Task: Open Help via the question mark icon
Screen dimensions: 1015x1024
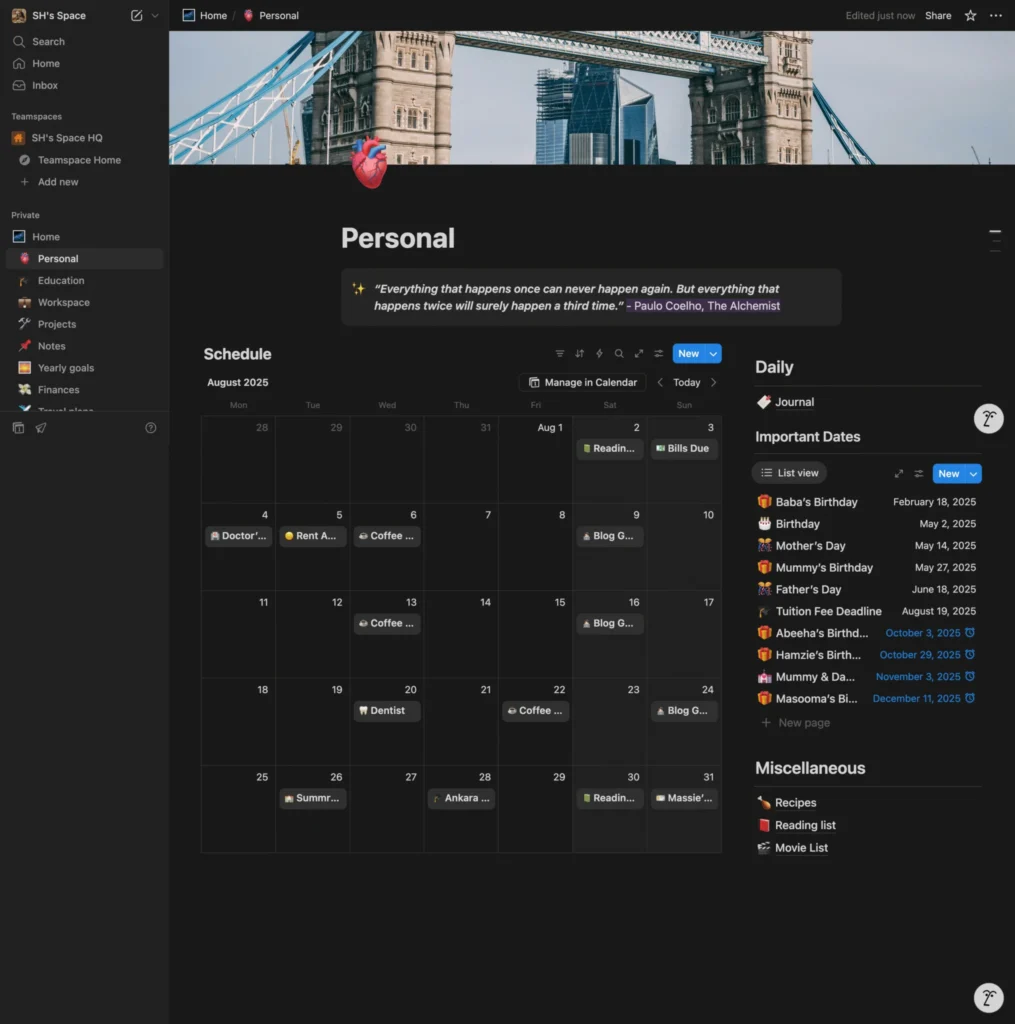Action: 151,427
